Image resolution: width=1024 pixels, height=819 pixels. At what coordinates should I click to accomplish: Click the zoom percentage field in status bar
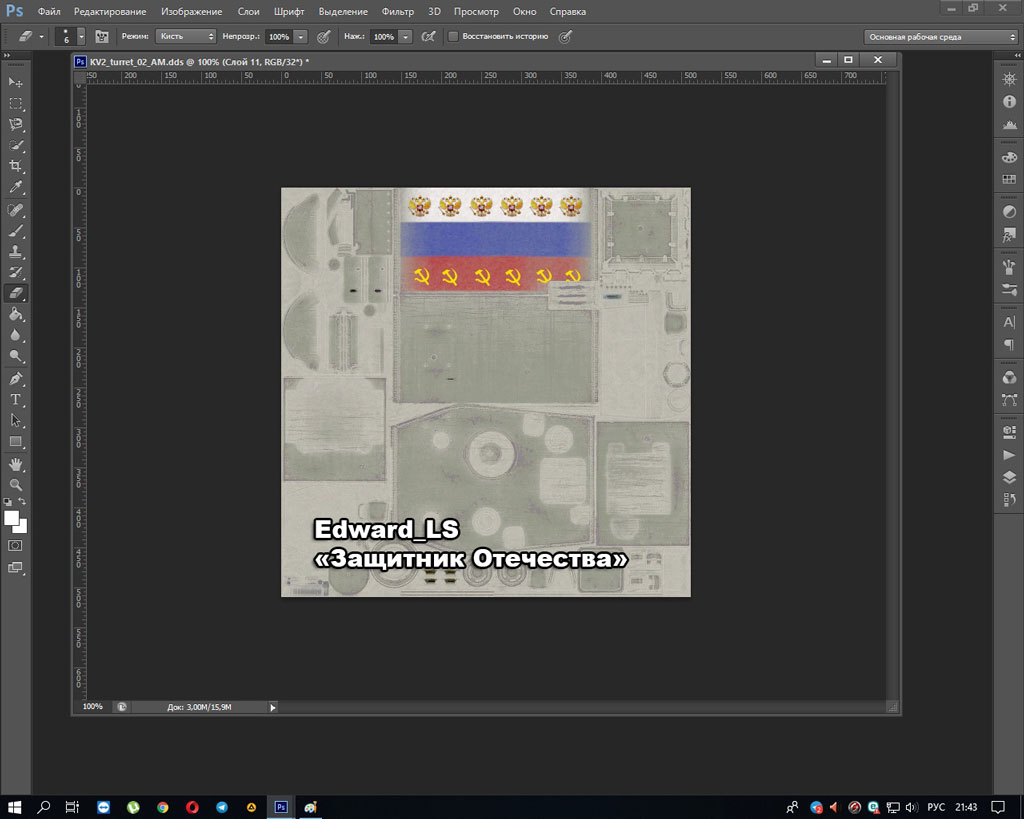click(x=93, y=707)
